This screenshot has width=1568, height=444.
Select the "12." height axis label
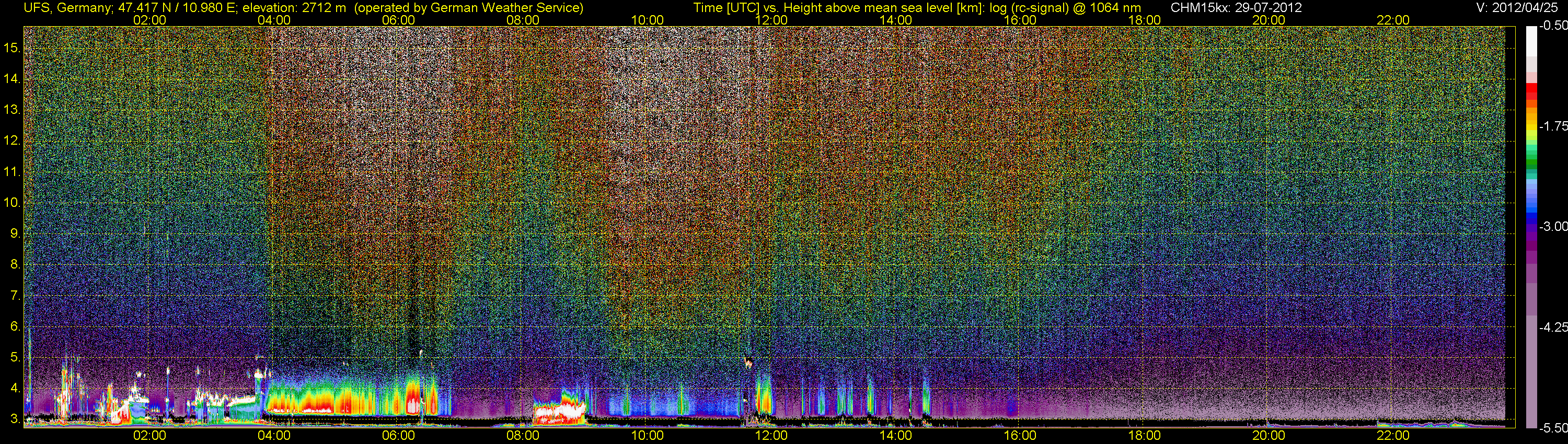point(11,141)
